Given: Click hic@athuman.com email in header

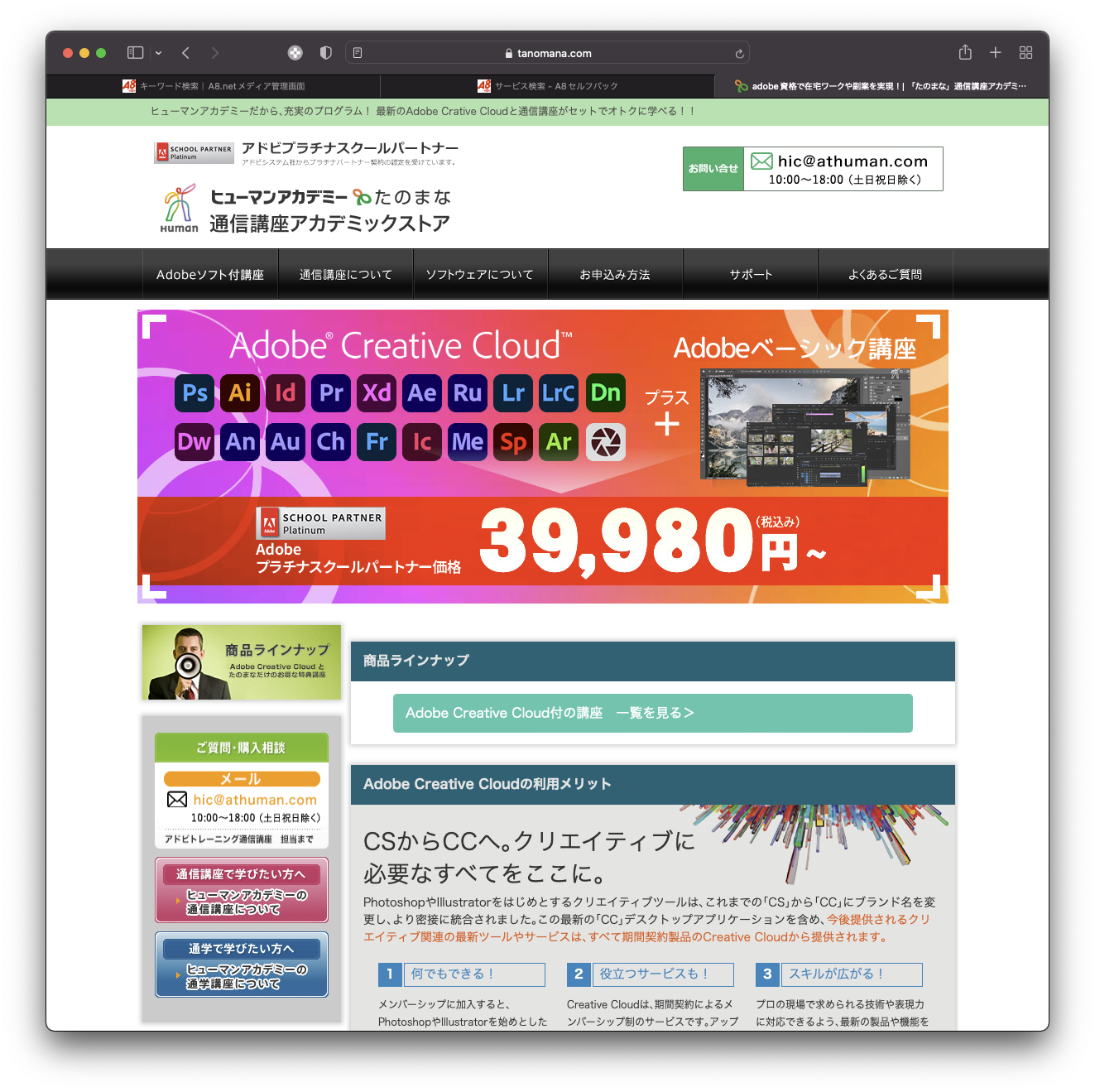Looking at the screenshot, I should click(x=852, y=161).
